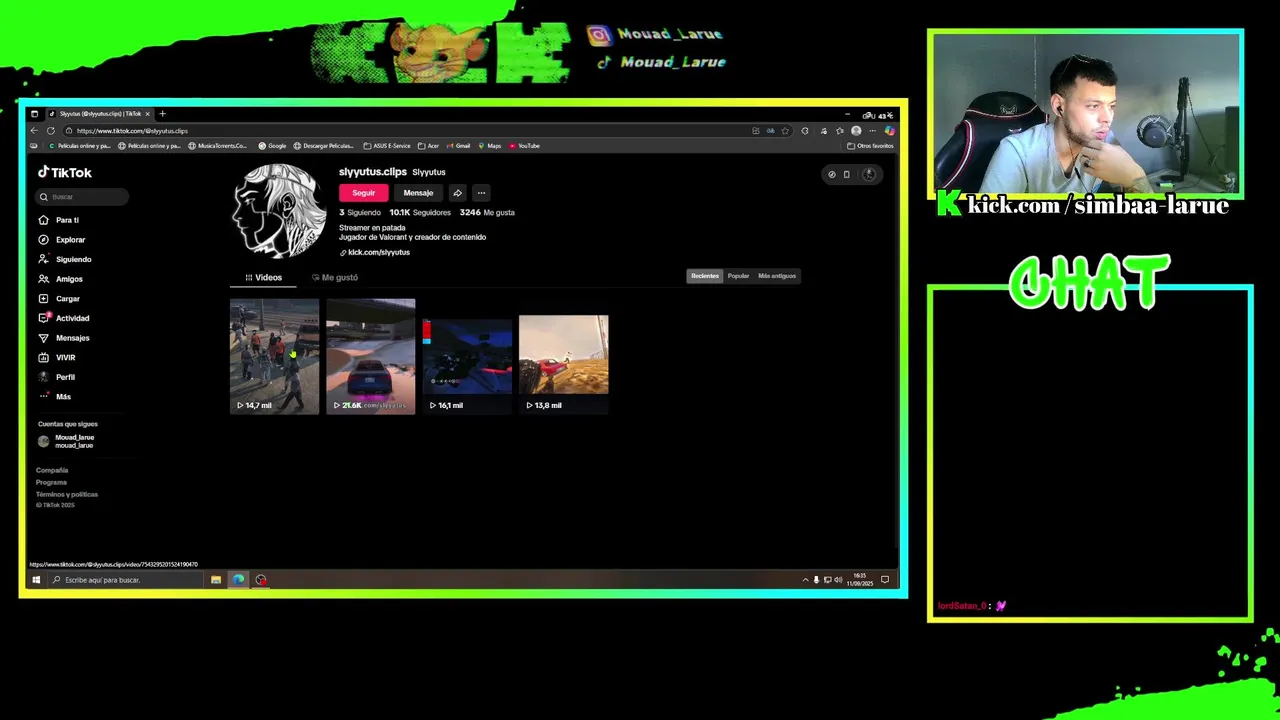Image resolution: width=1280 pixels, height=720 pixels.
Task: Open the Windows Start menu
Action: (36, 580)
